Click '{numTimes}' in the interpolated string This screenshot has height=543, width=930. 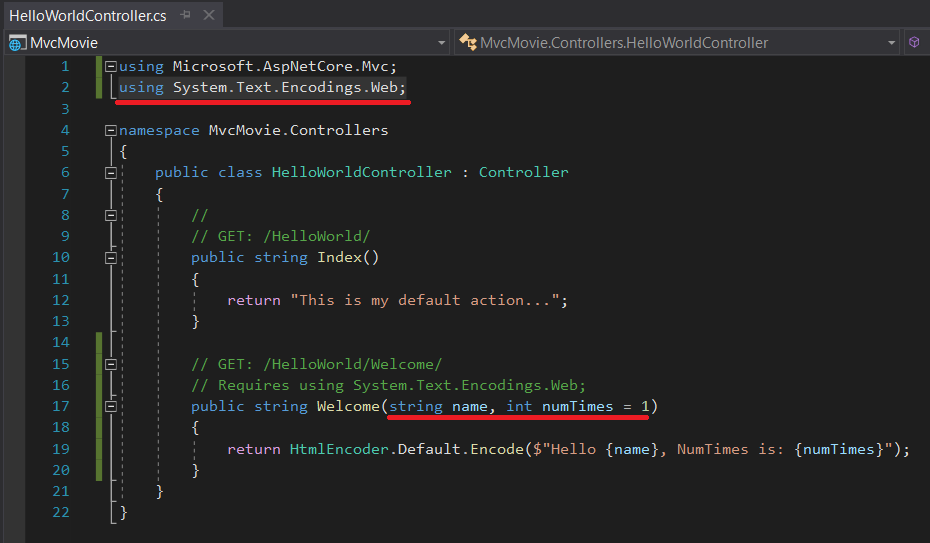(x=839, y=449)
